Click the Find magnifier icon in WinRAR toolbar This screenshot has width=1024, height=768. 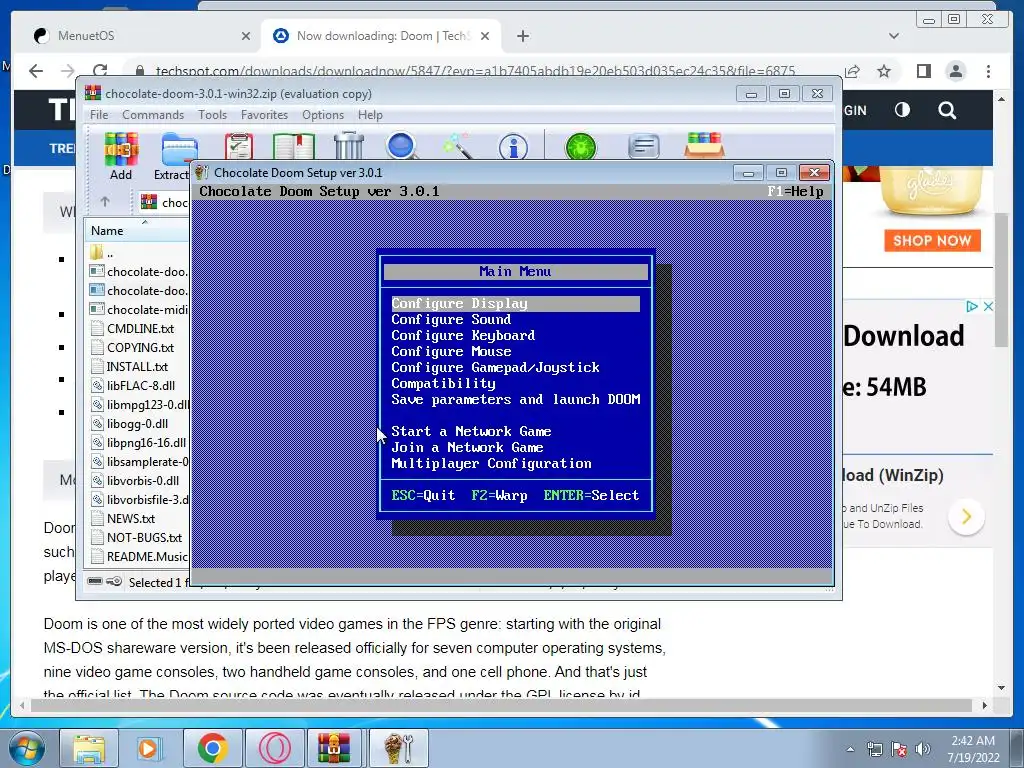tap(402, 146)
